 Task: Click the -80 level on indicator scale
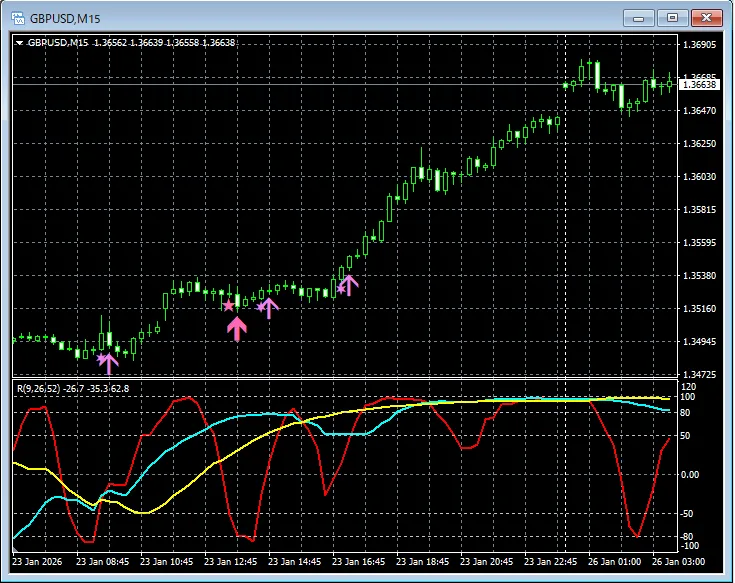687,537
